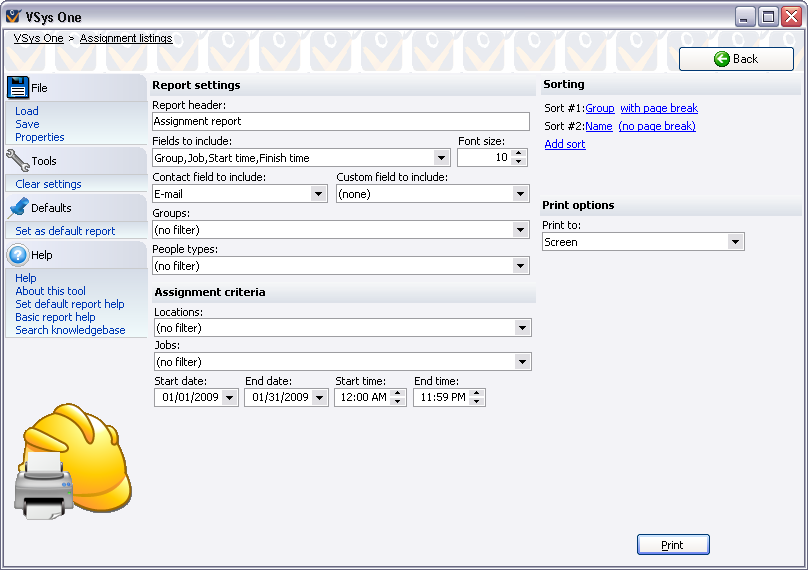The width and height of the screenshot is (808, 570).
Task: Expand the Locations filter dropdown
Action: pos(523,328)
